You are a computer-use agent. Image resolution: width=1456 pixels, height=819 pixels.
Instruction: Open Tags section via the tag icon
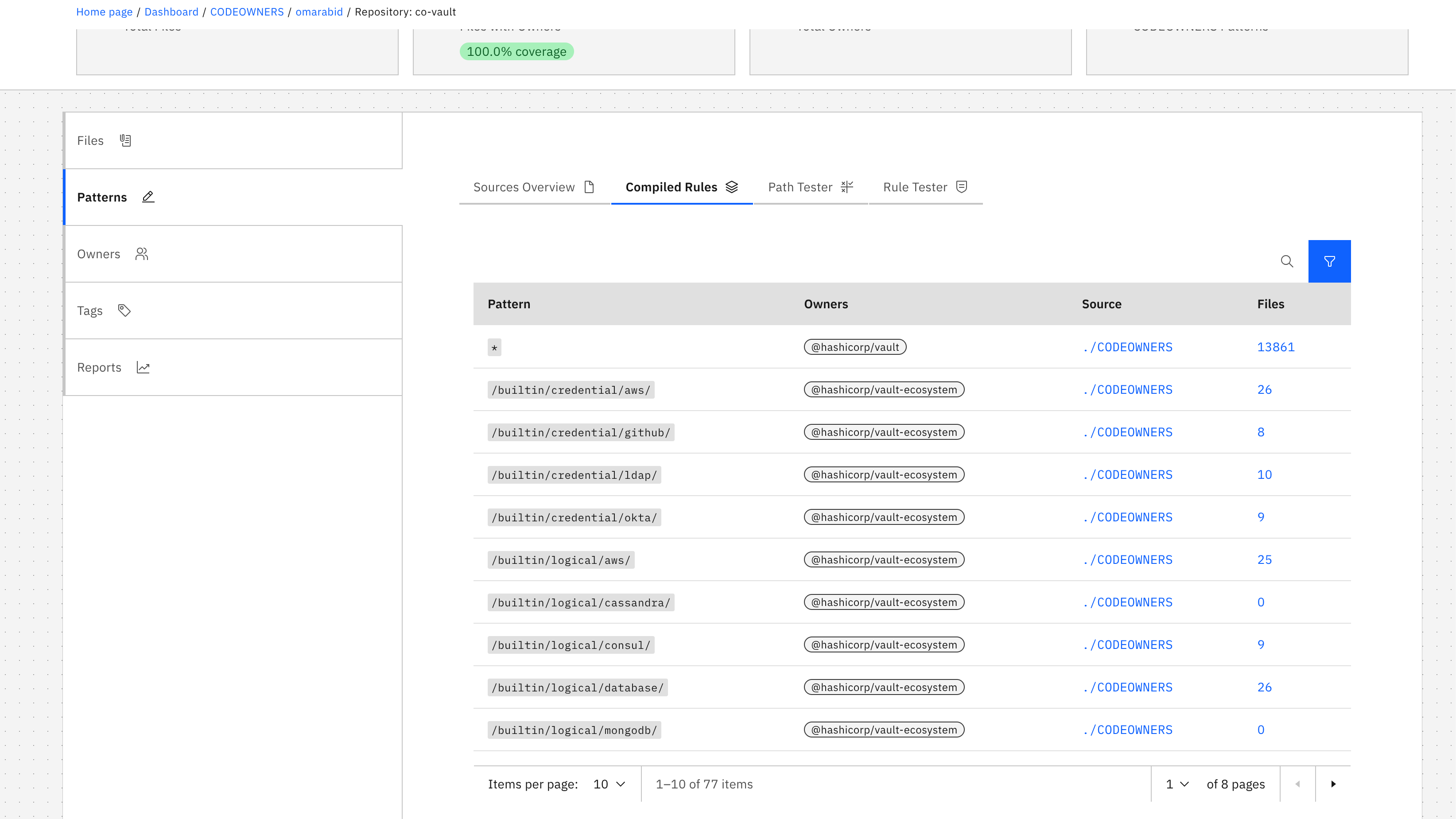tap(124, 311)
